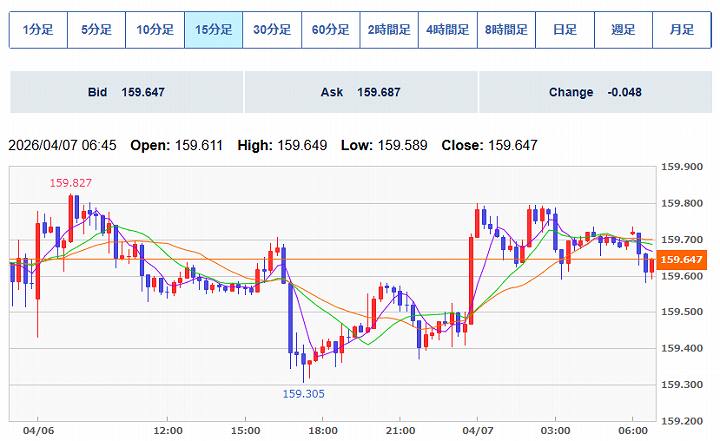Viewport: 720px width, 441px height.
Task: Show the 2時間足 chart
Action: 389,30
